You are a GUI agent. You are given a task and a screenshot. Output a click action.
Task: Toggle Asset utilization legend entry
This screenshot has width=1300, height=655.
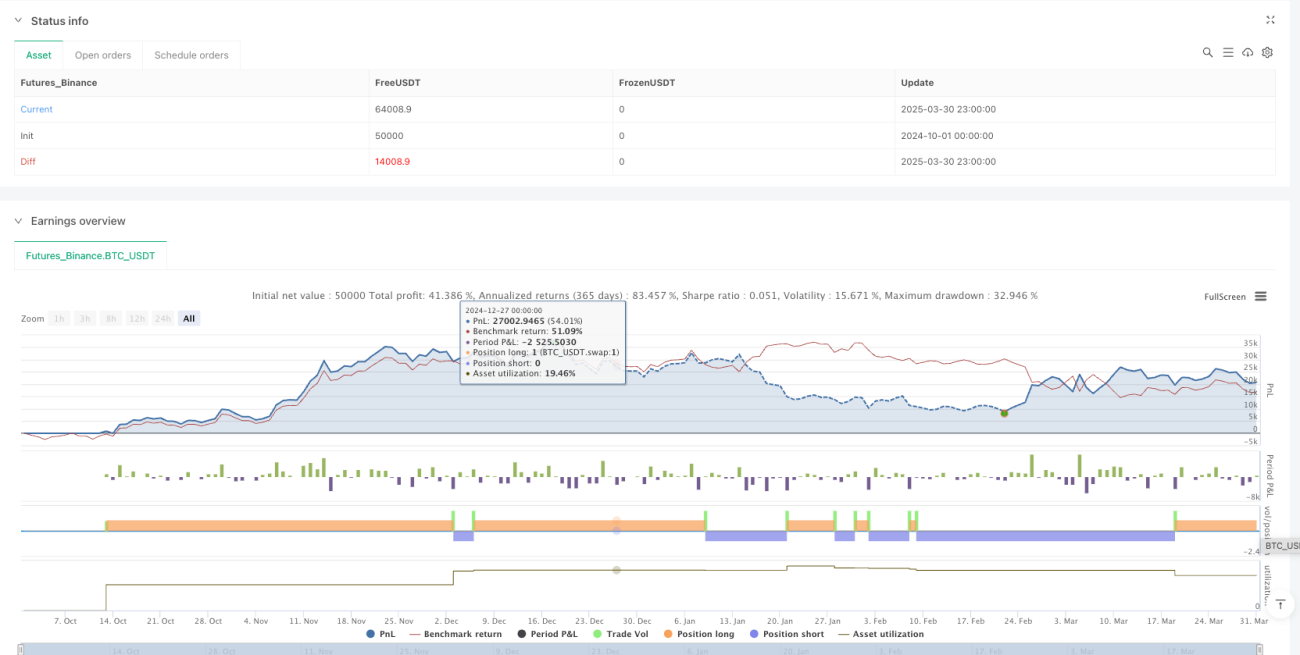[881, 634]
